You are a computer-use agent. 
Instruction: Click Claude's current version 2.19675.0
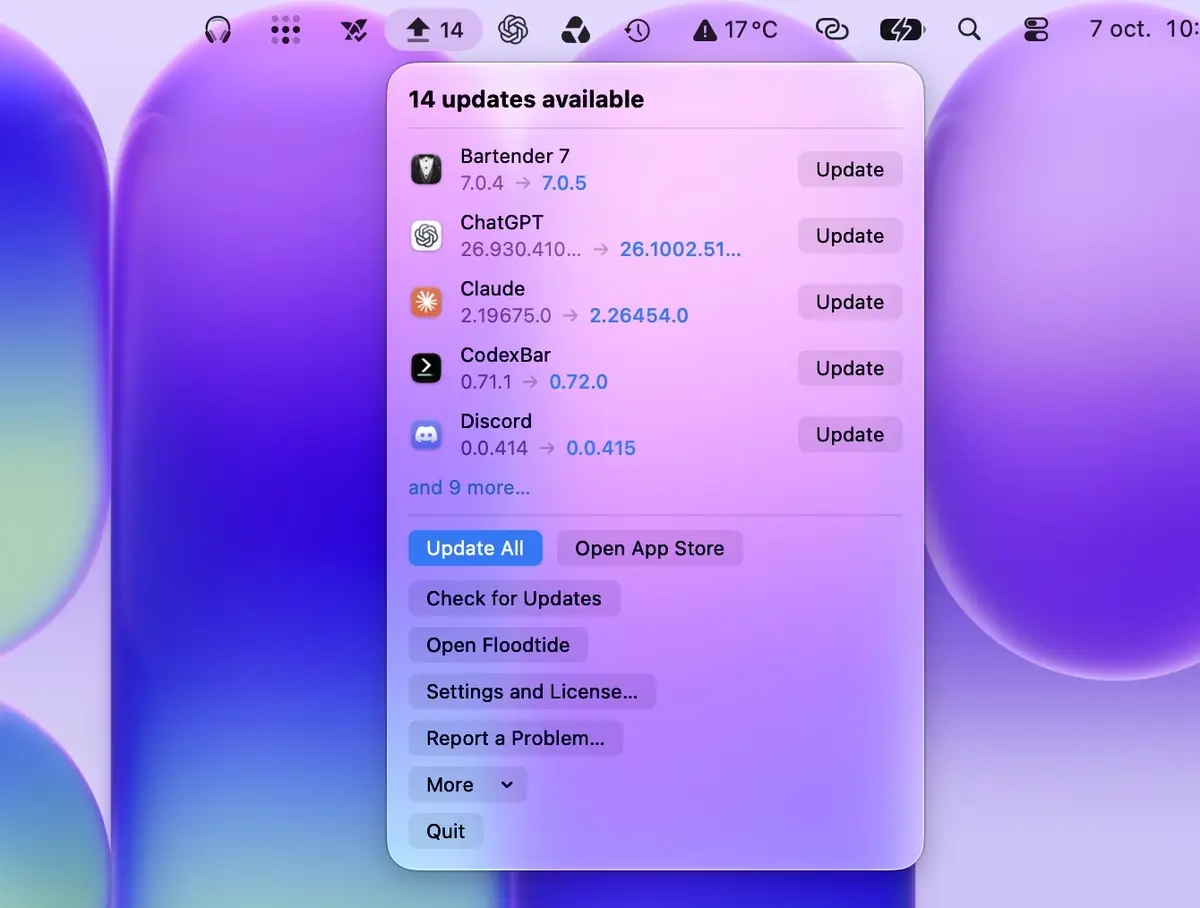tap(505, 315)
